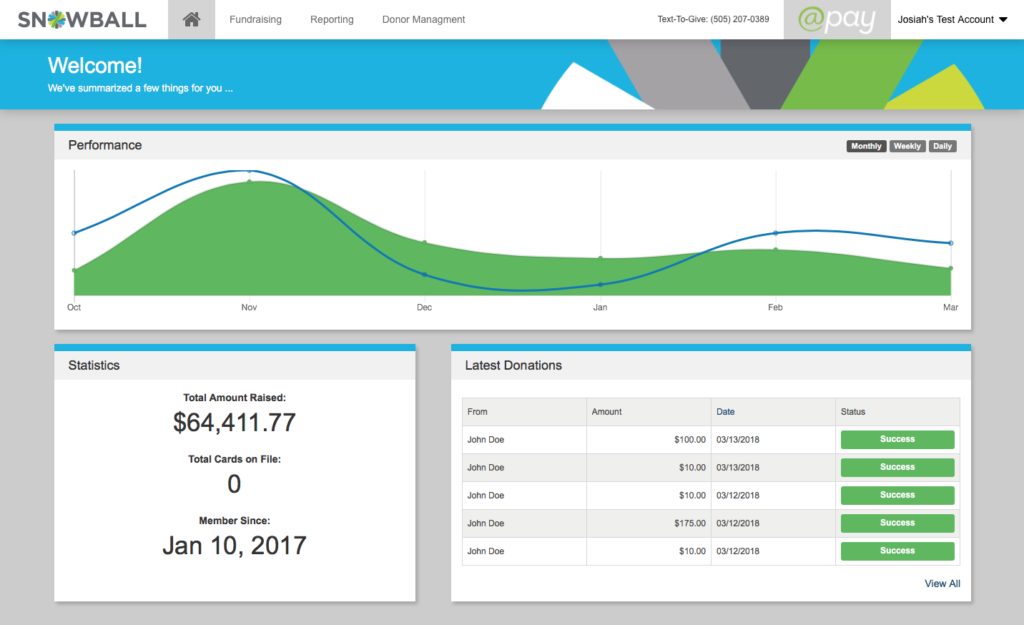
Task: Click the Dec label on chart axis
Action: pyautogui.click(x=424, y=308)
